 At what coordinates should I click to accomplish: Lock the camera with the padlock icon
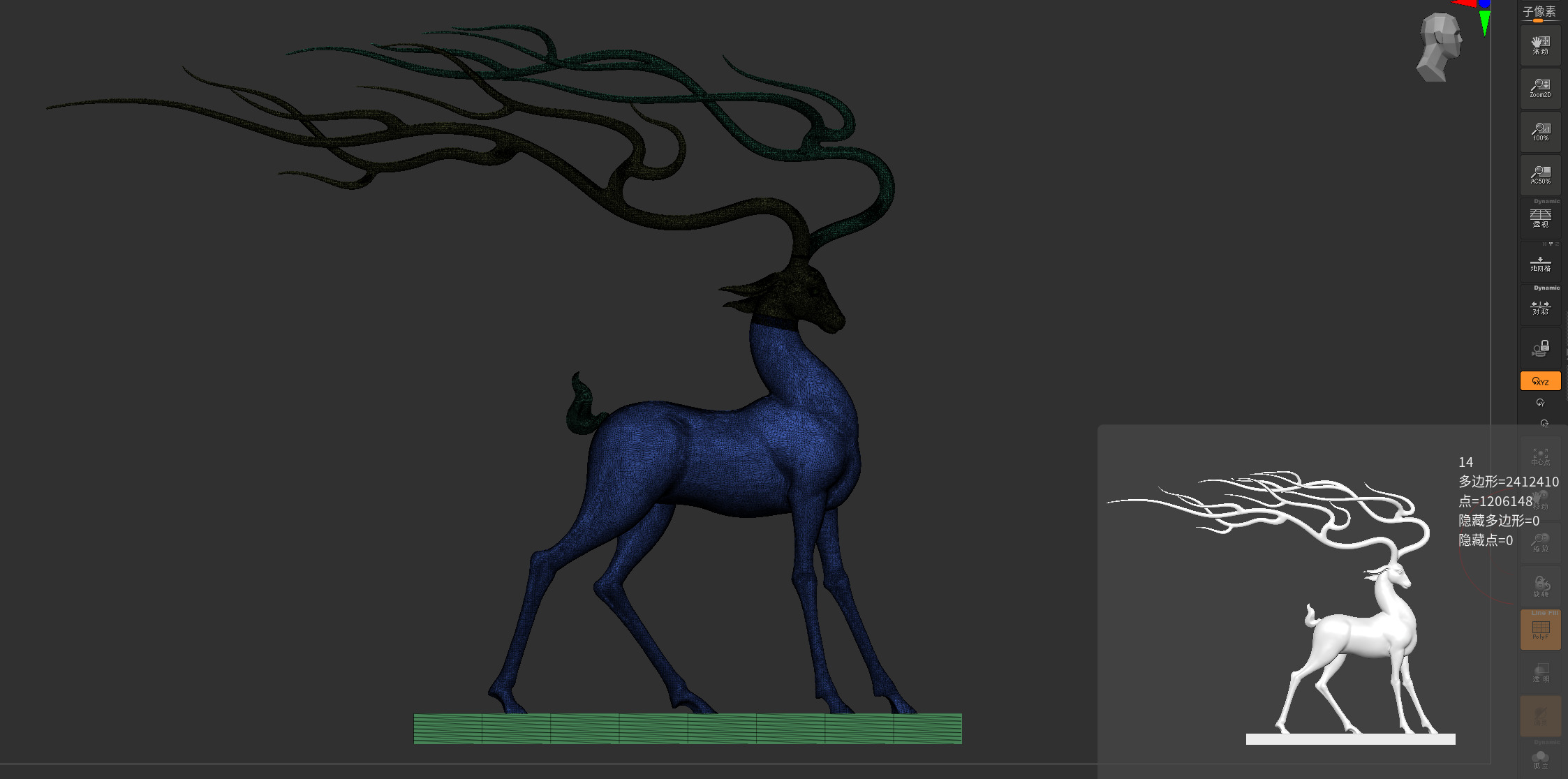point(1540,348)
